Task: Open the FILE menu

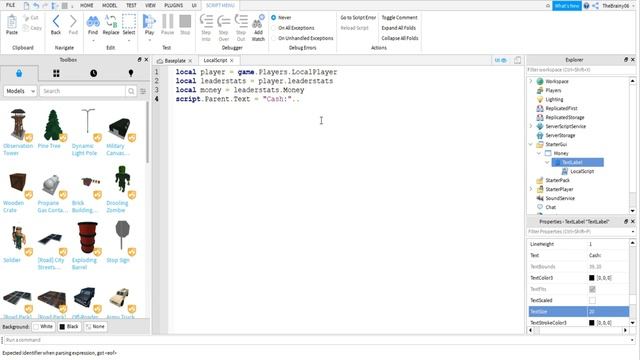Action: [x=11, y=5]
